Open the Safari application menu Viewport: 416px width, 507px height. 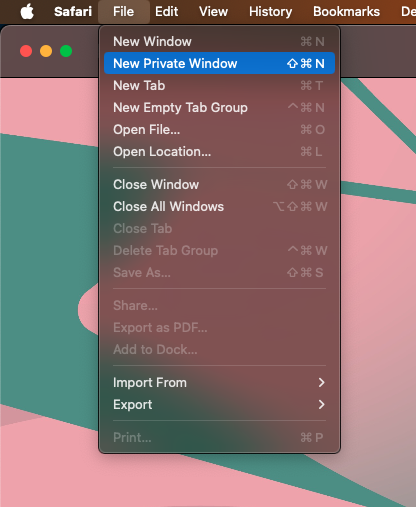click(73, 12)
